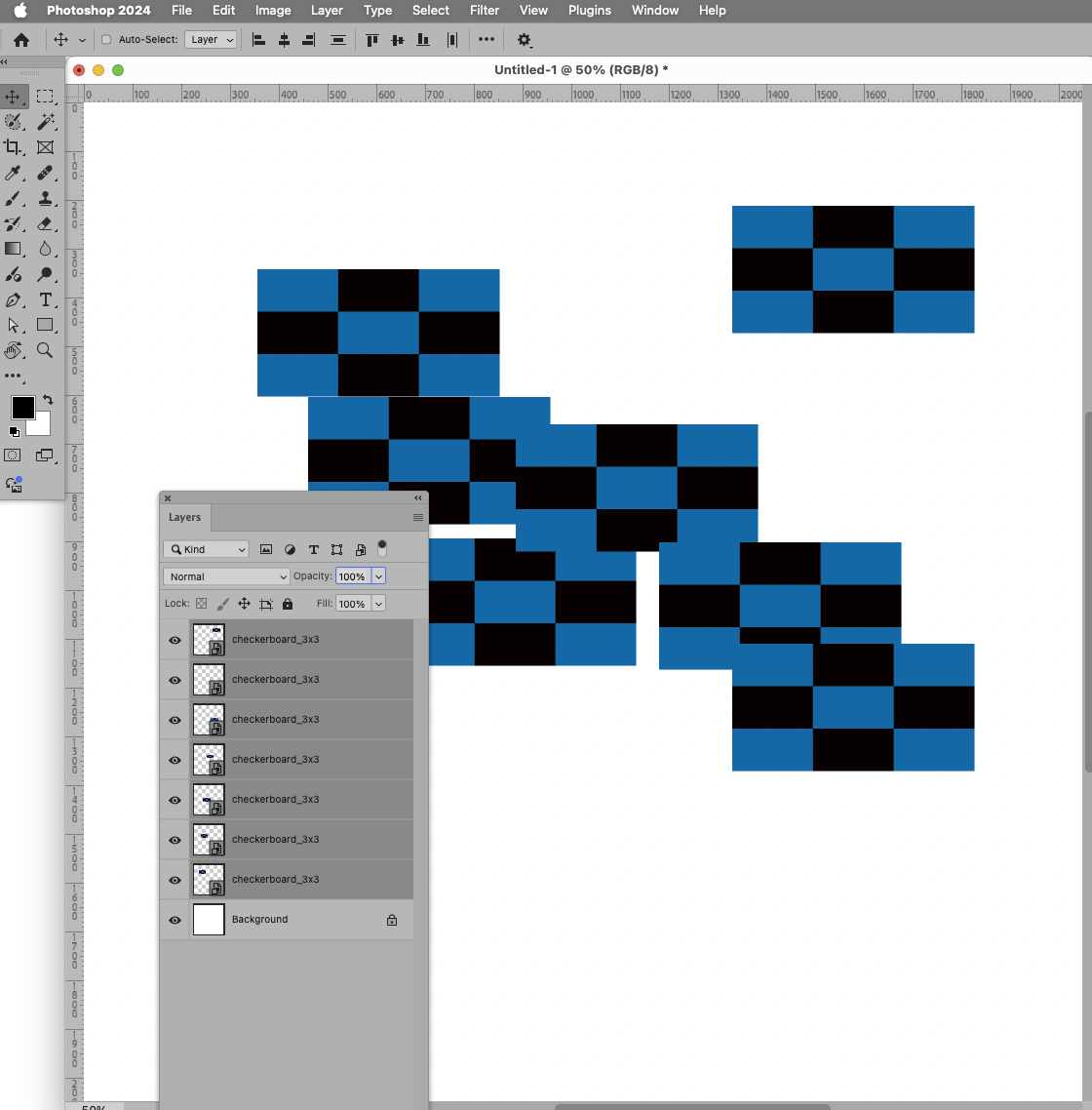Open the layer blending mode dropdown
Viewport: 1092px width, 1110px height.
[x=225, y=576]
